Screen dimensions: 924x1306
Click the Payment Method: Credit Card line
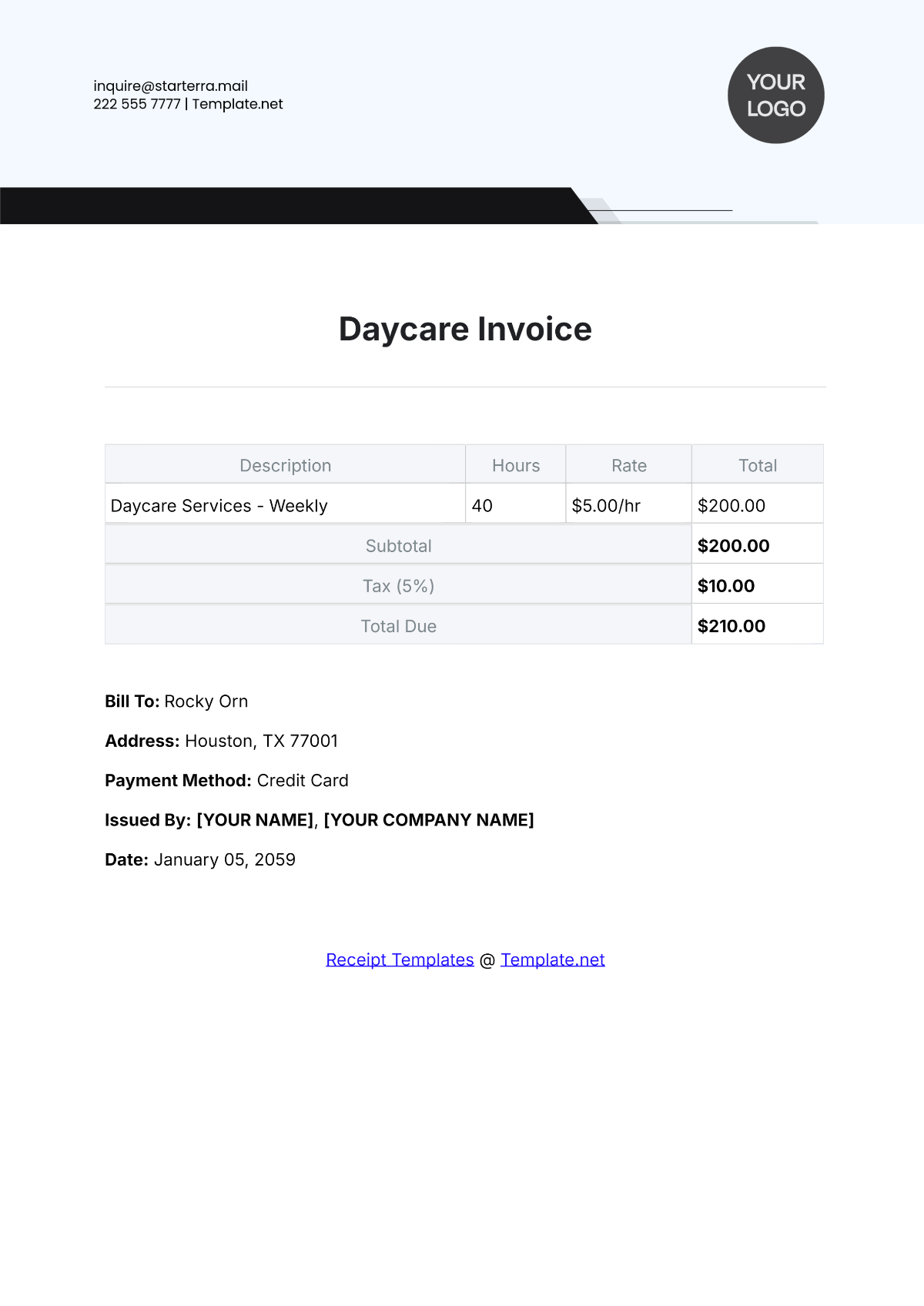[226, 780]
